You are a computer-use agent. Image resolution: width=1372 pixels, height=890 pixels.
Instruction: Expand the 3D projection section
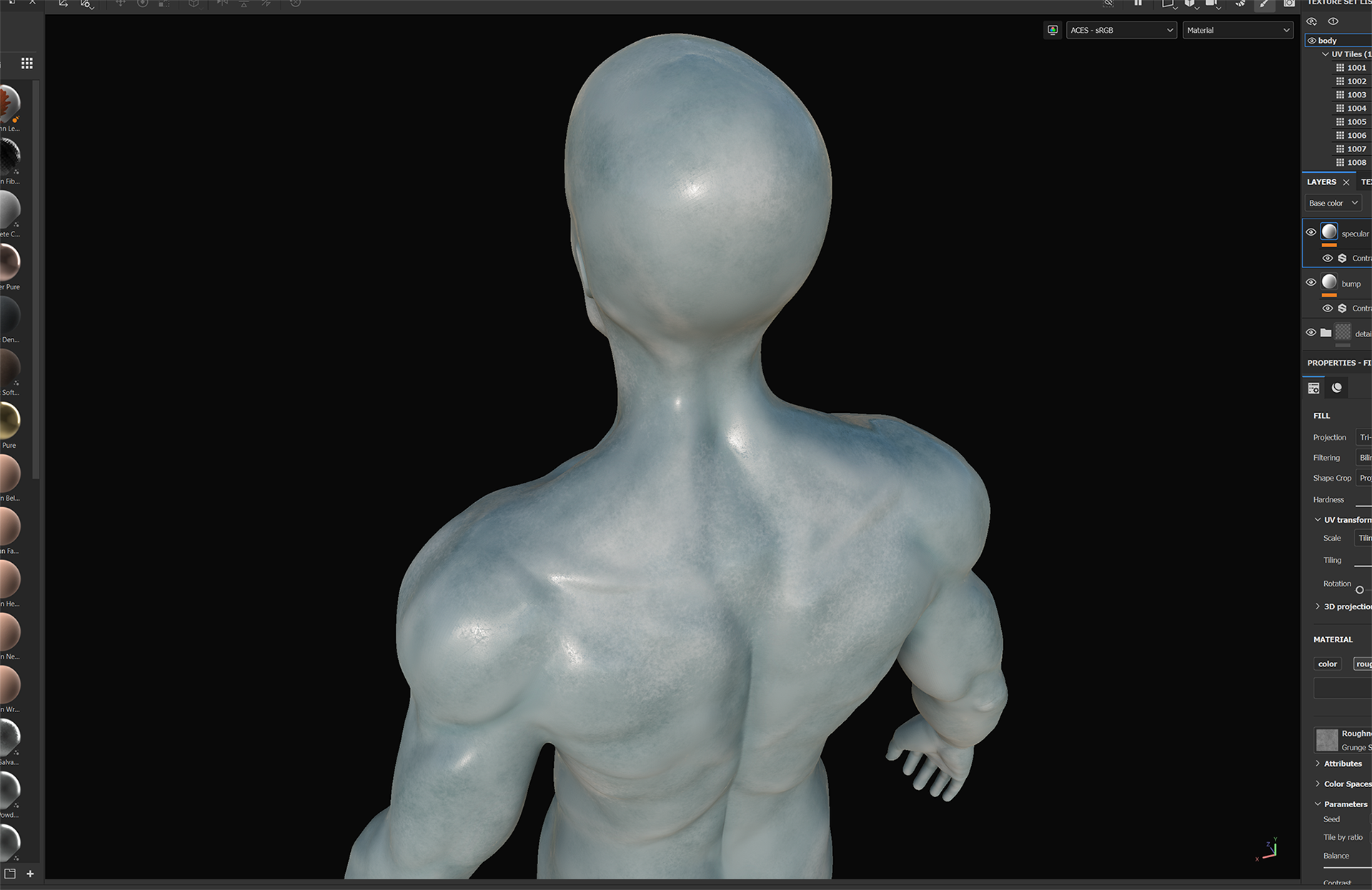[x=1318, y=606]
